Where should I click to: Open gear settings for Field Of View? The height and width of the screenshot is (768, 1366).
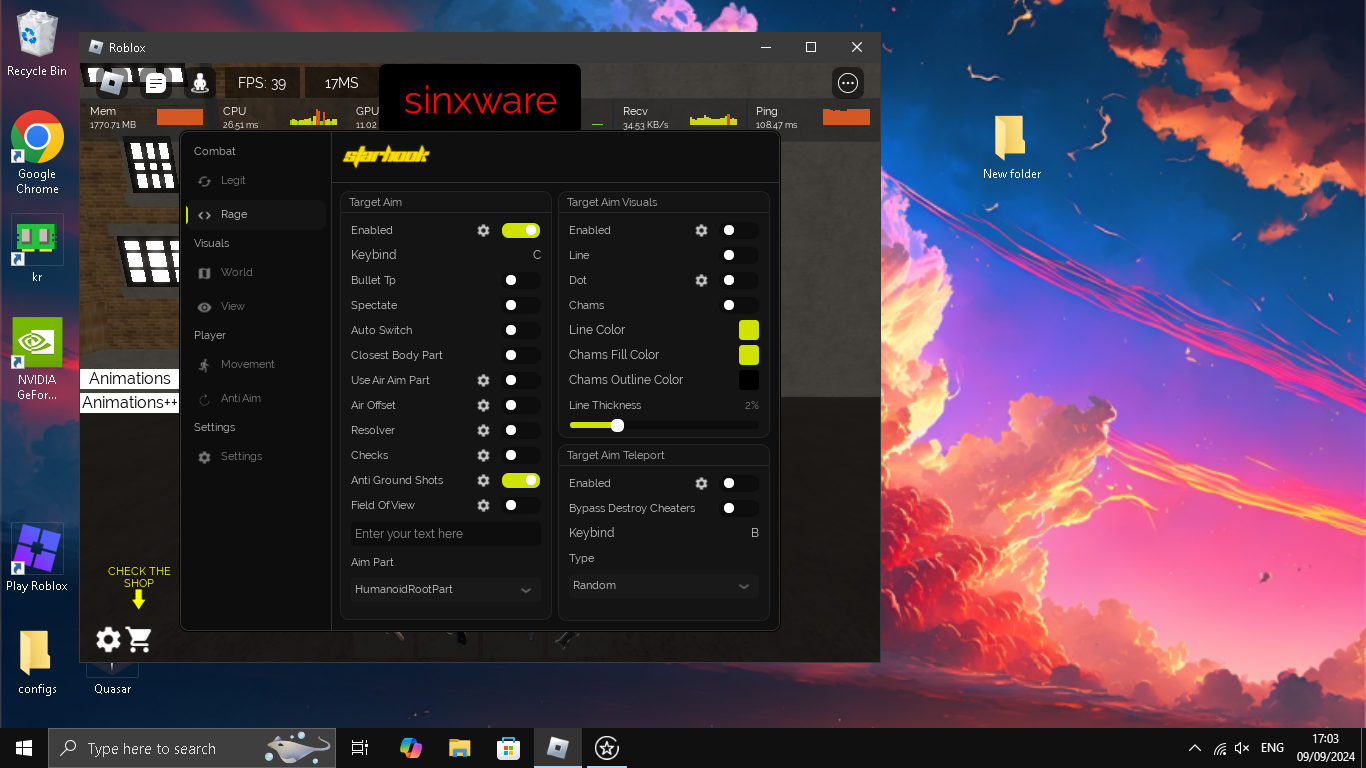(483, 505)
